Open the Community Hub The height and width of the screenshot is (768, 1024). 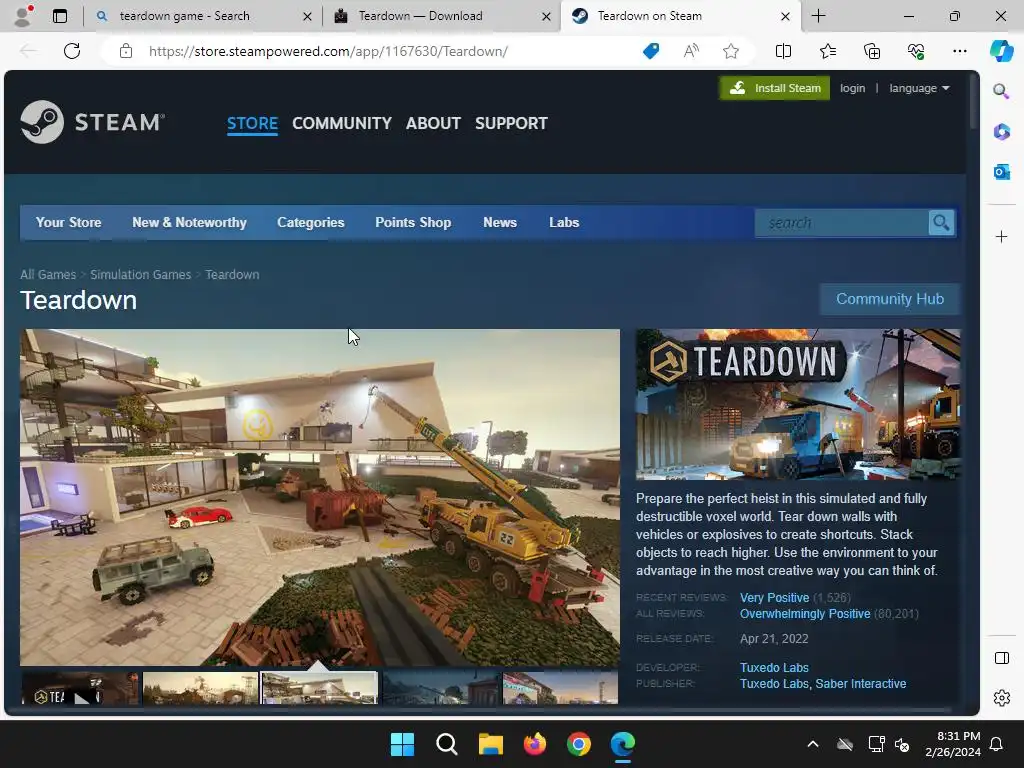click(x=890, y=299)
